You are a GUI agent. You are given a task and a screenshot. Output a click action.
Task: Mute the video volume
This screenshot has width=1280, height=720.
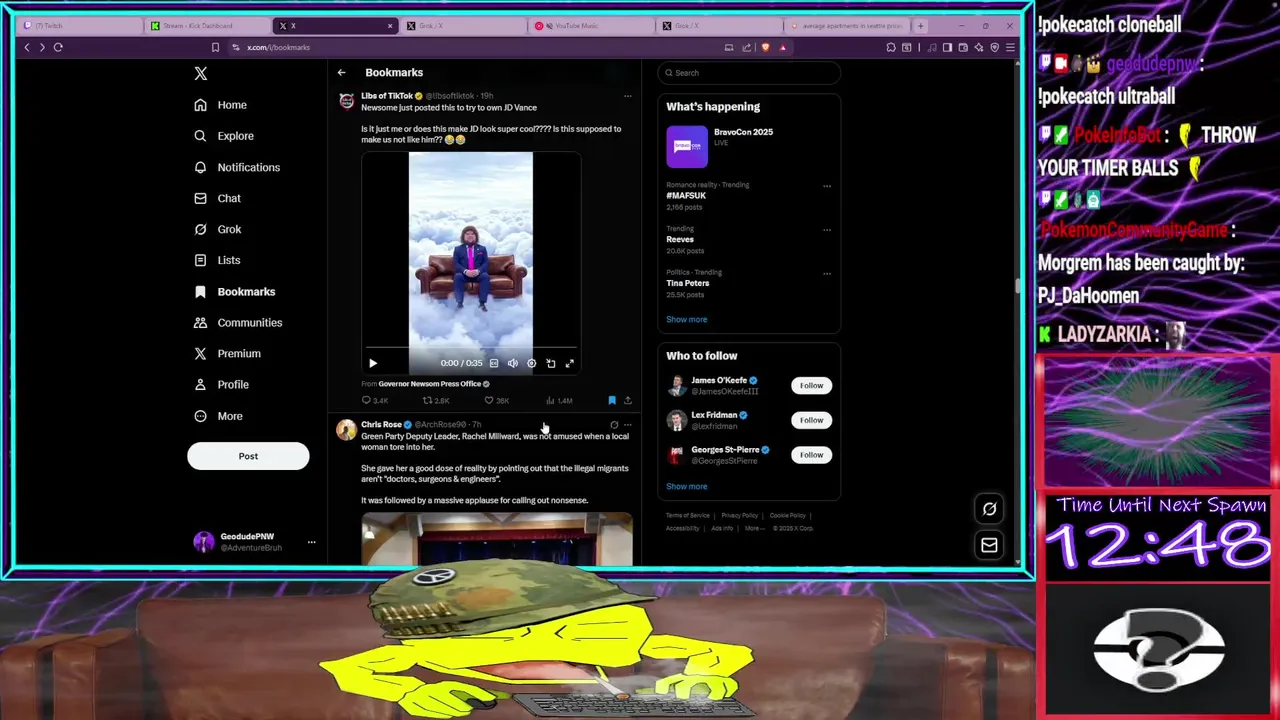pyautogui.click(x=512, y=363)
